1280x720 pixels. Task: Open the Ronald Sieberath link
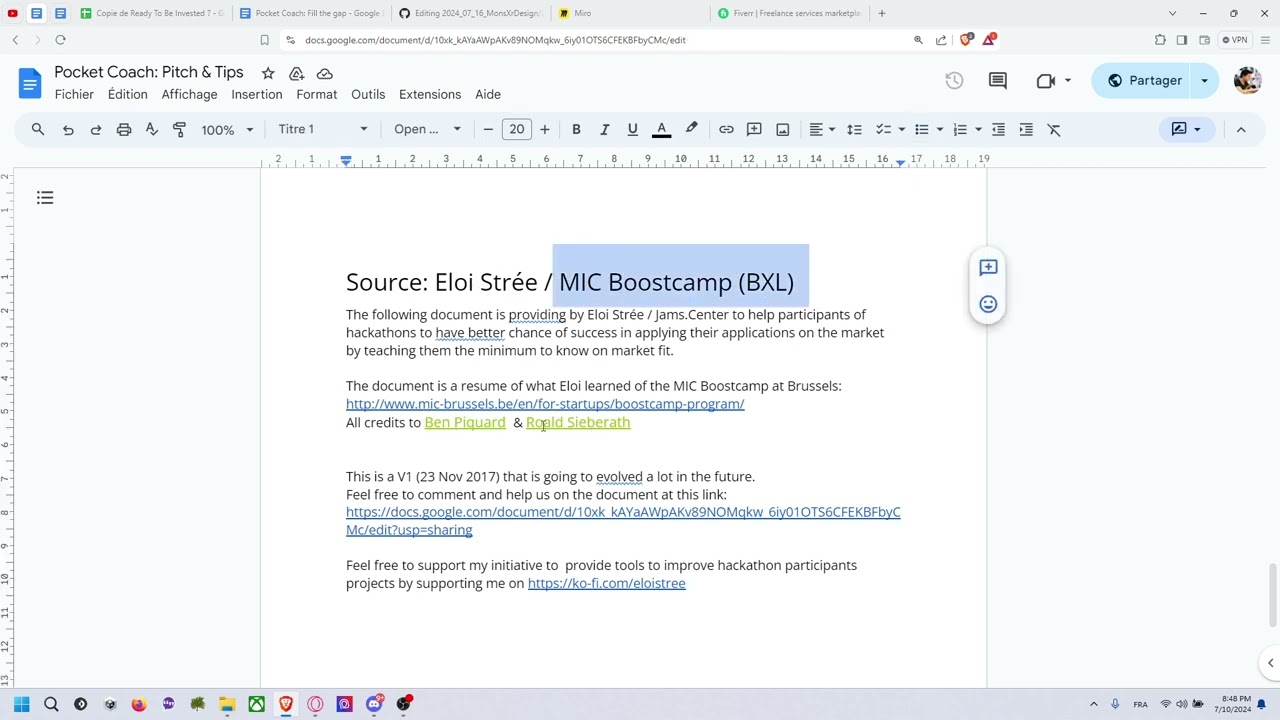point(578,422)
